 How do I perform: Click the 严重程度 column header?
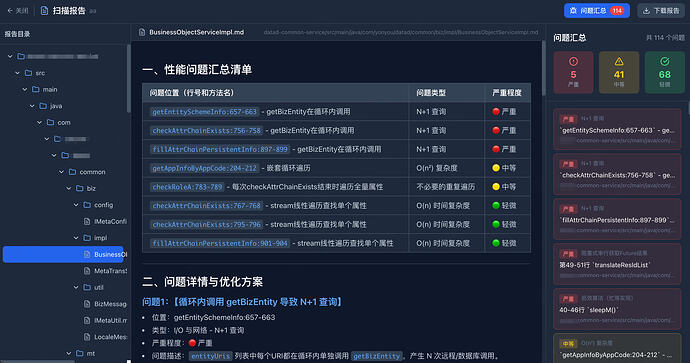click(x=506, y=93)
